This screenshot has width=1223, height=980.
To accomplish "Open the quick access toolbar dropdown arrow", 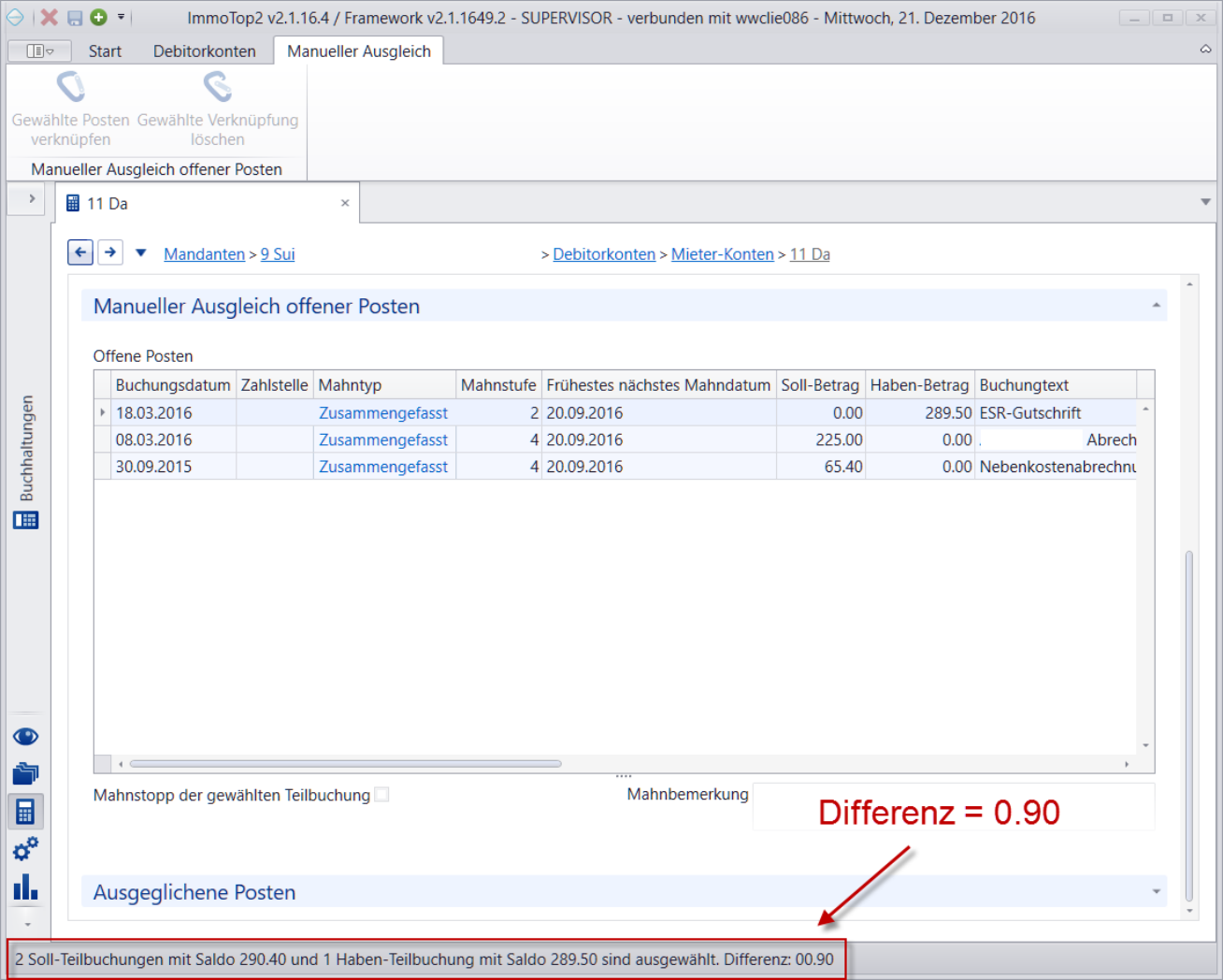I will (x=121, y=18).
